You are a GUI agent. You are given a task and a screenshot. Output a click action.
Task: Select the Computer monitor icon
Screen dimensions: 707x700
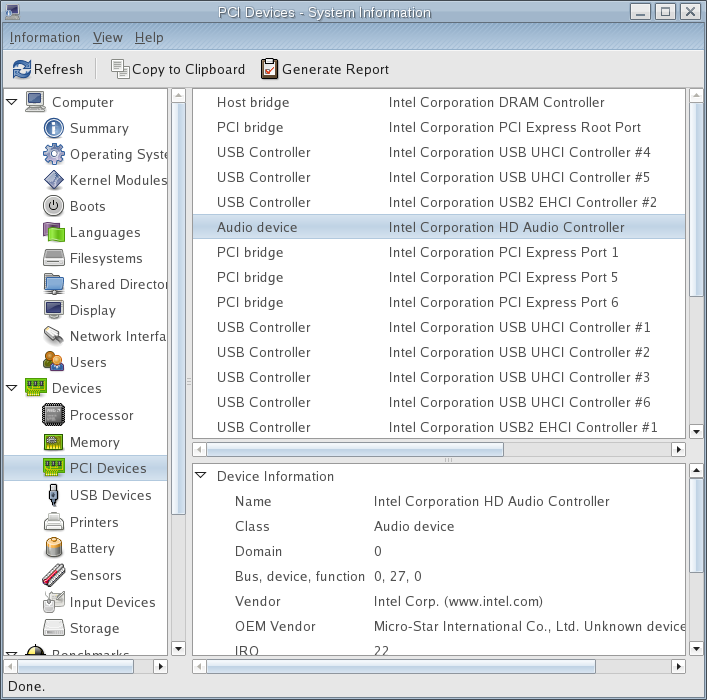coord(35,102)
